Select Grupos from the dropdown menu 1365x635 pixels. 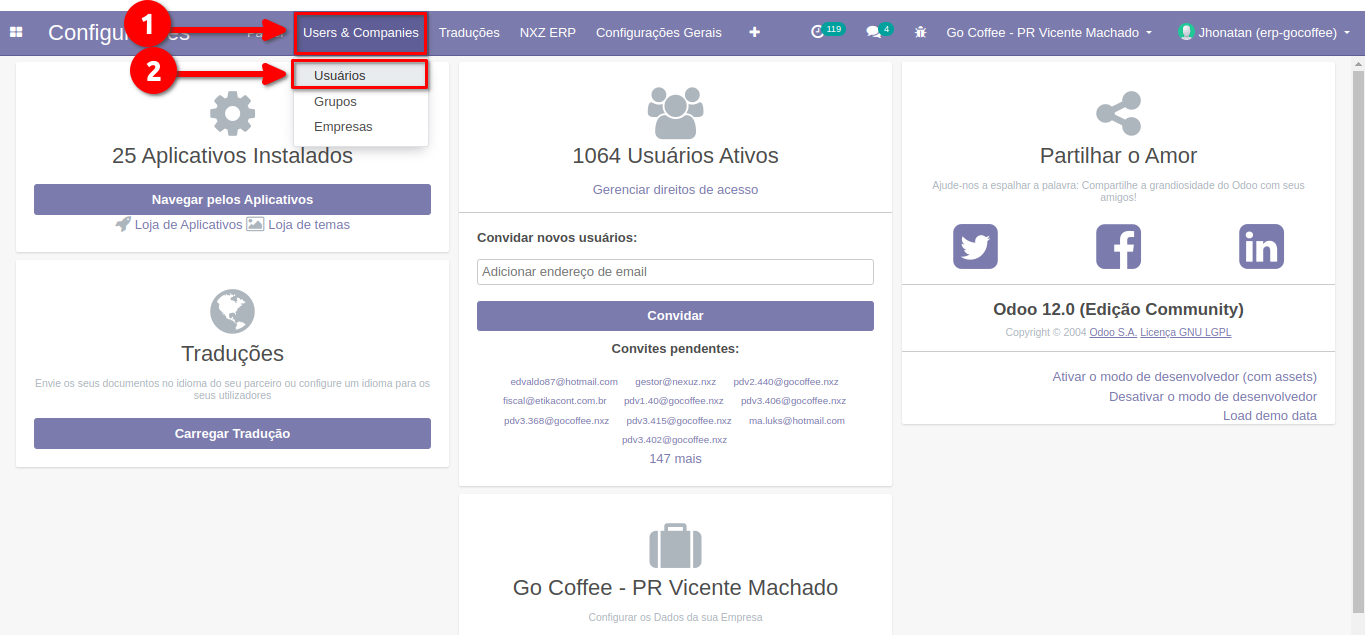[335, 102]
